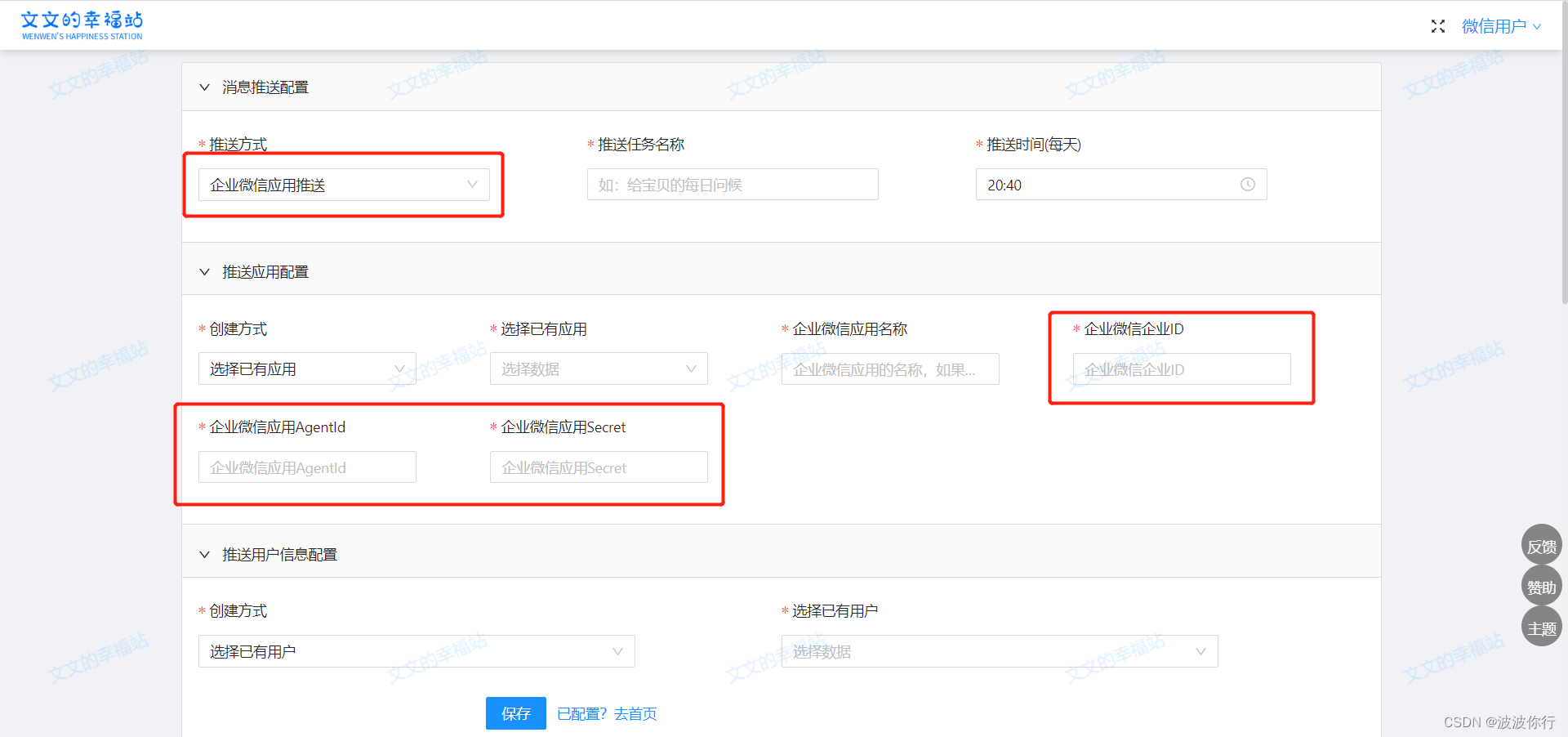Collapse the 推送应用配置 section
Viewport: 1568px width, 737px height.
[204, 272]
